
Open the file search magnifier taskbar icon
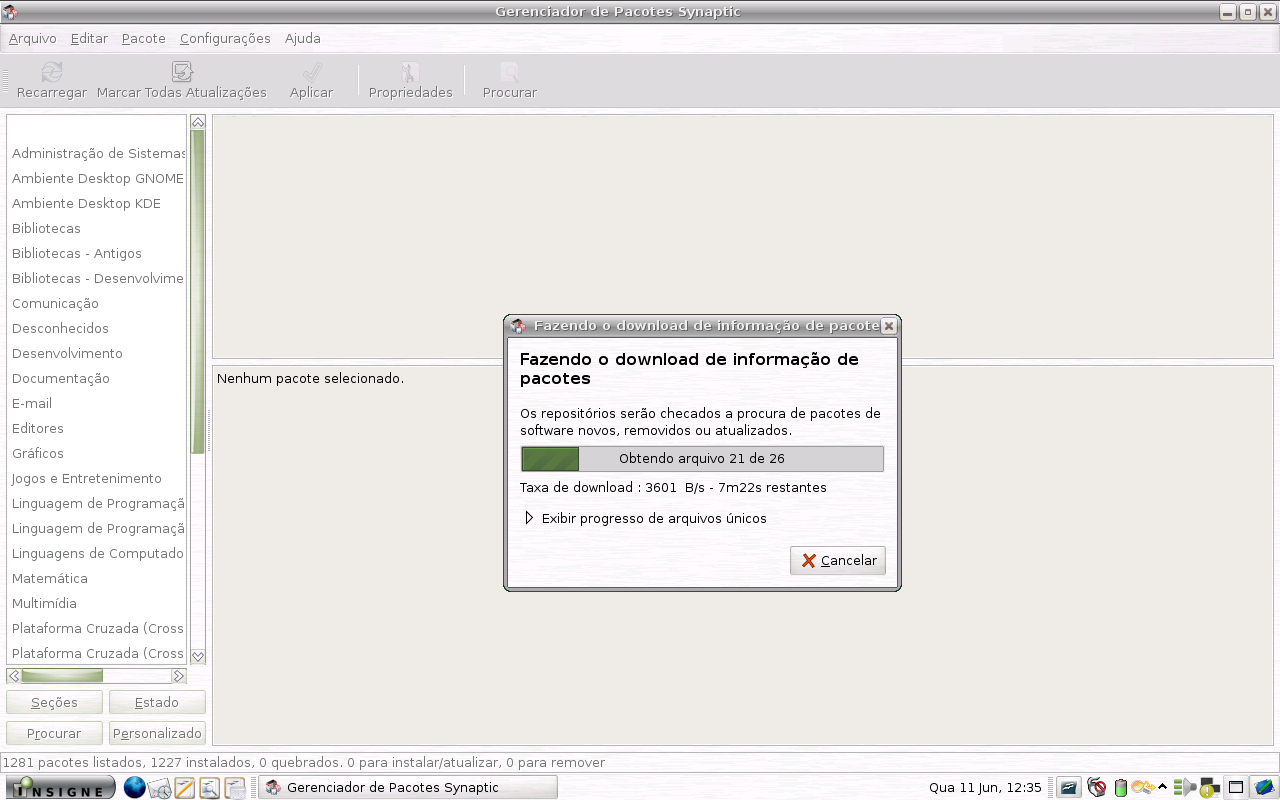[209, 788]
